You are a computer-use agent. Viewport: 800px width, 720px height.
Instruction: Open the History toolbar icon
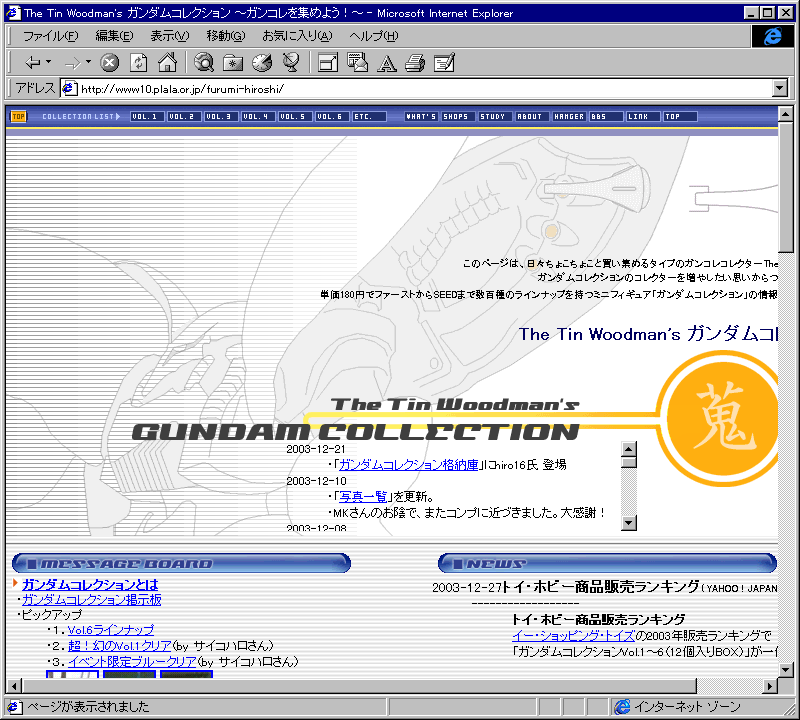[x=262, y=63]
